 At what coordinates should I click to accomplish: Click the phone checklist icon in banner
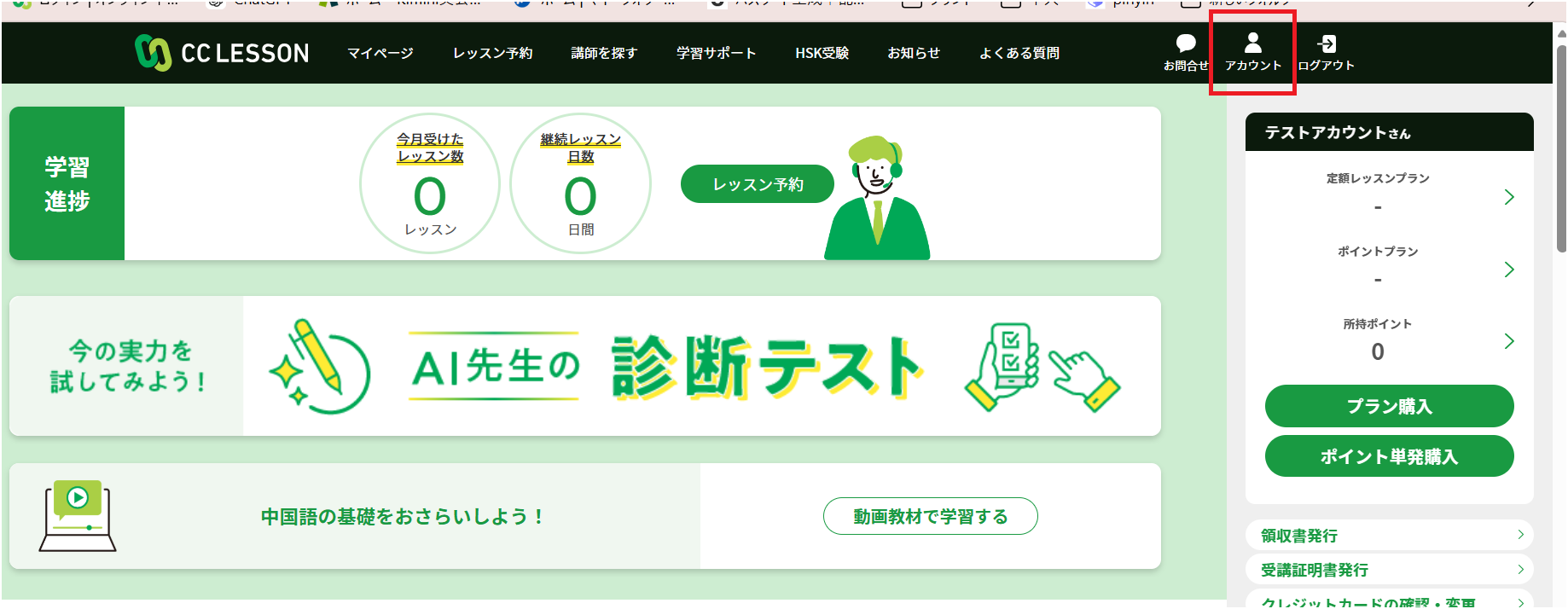(1002, 366)
